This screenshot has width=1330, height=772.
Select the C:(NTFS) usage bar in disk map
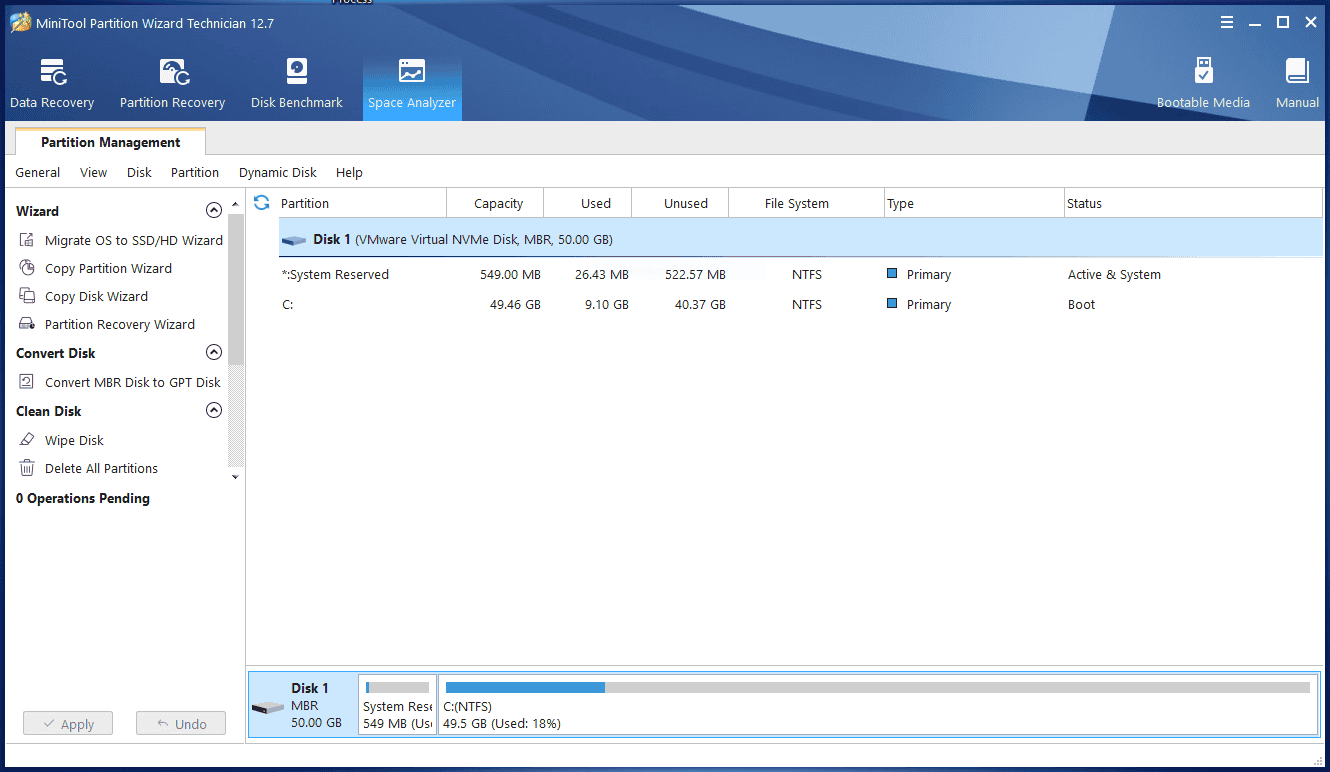(877, 688)
